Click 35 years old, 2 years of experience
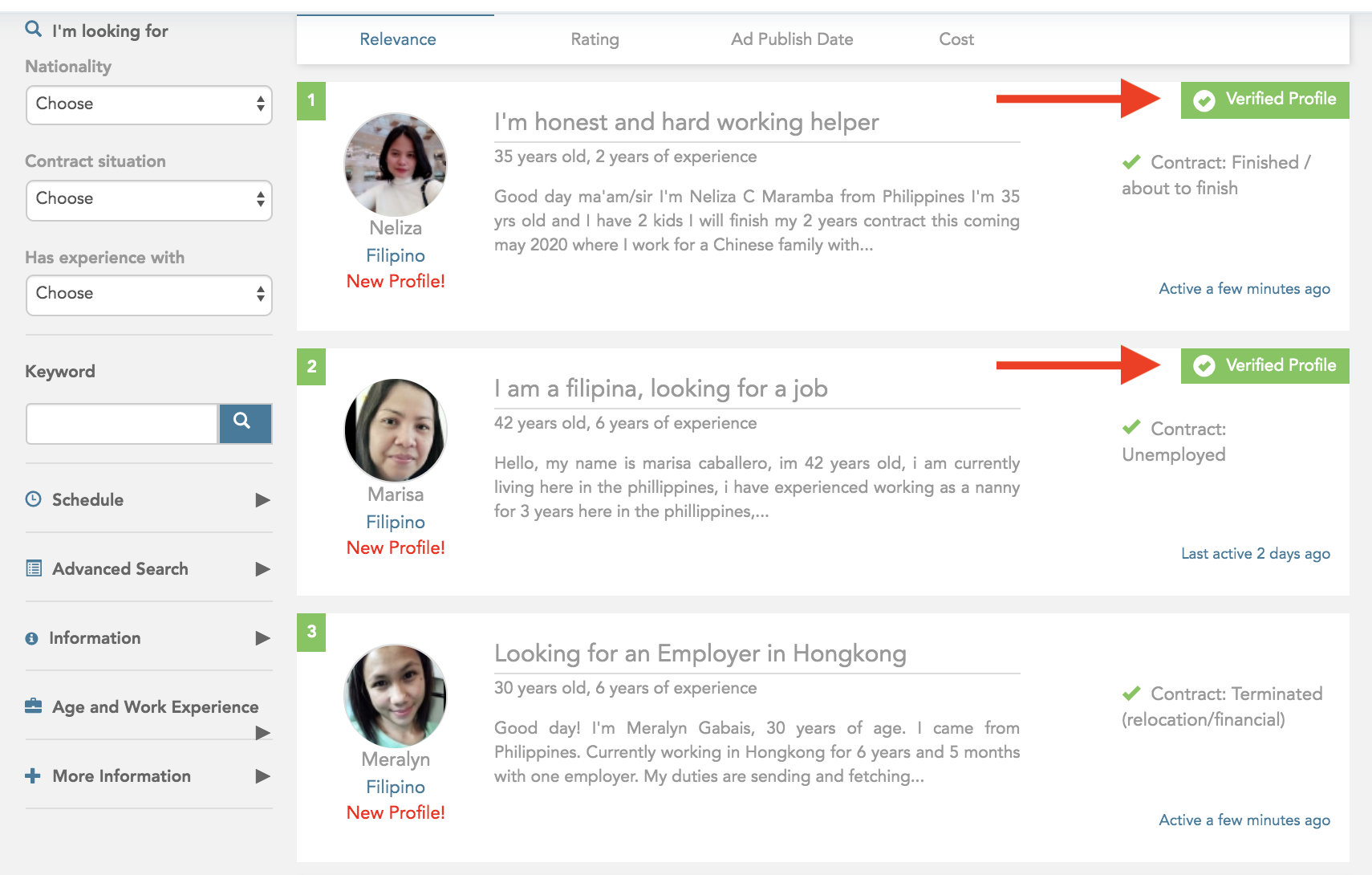This screenshot has width=1372, height=875. 625,157
